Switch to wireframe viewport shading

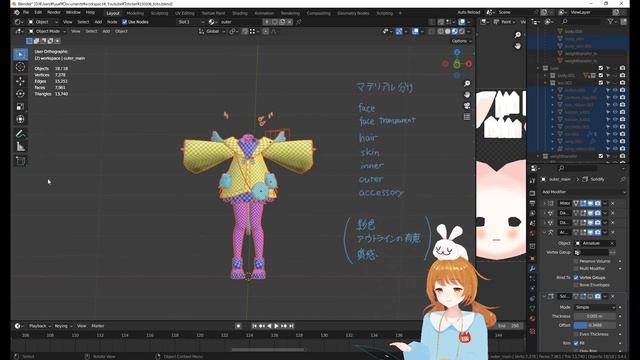pyautogui.click(x=441, y=31)
